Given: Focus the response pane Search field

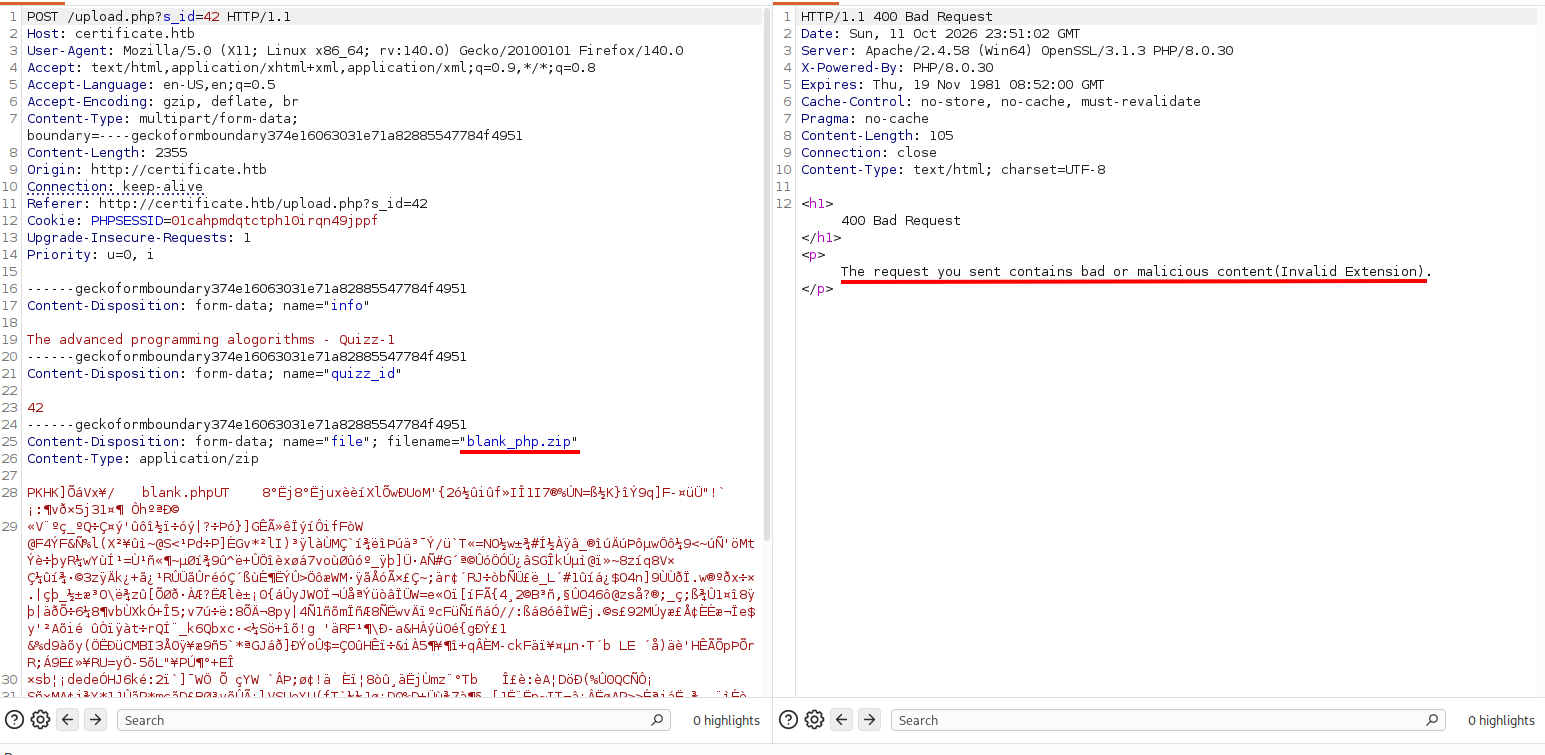Looking at the screenshot, I should pyautogui.click(x=1168, y=720).
